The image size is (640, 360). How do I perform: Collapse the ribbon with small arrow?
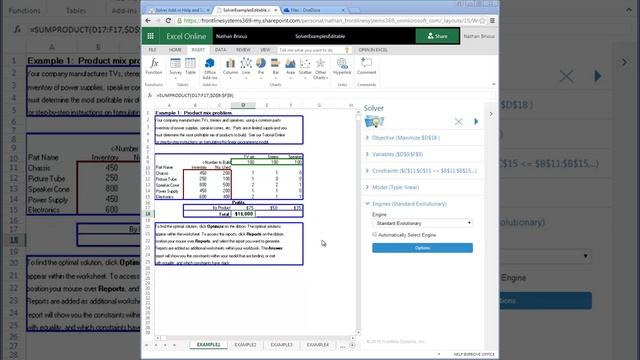pos(493,84)
